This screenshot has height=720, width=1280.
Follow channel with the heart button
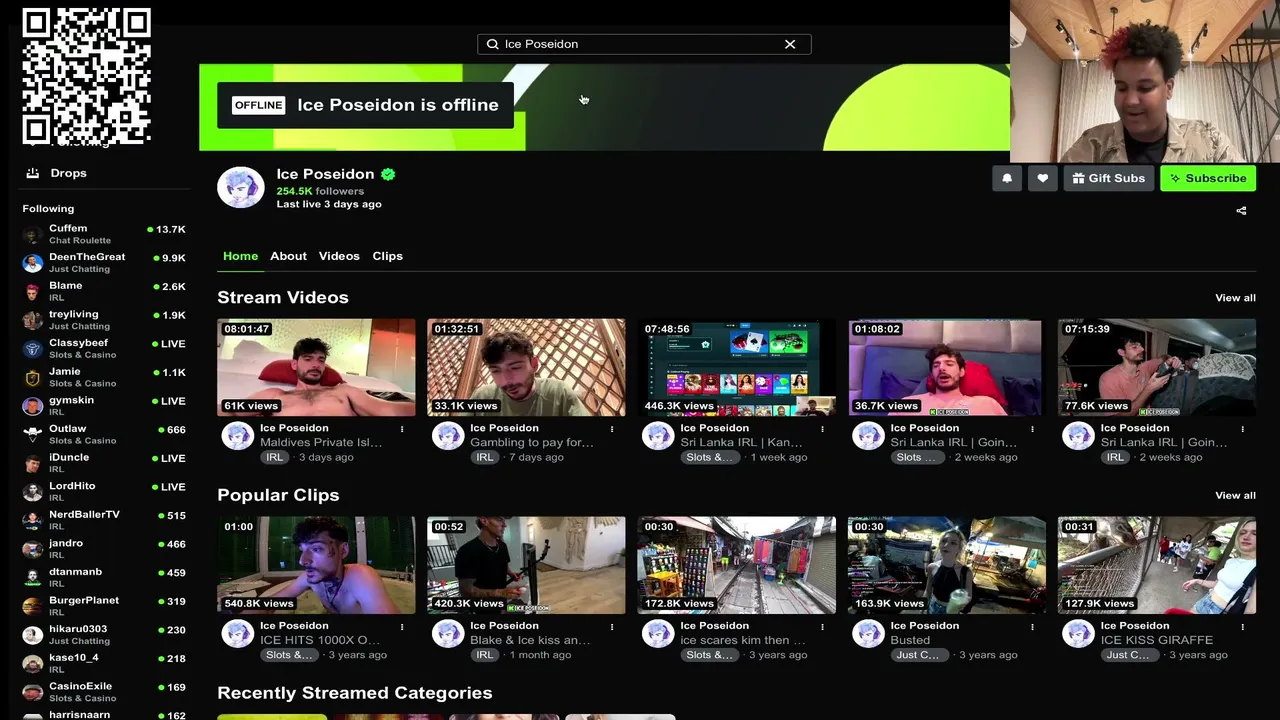(x=1042, y=178)
